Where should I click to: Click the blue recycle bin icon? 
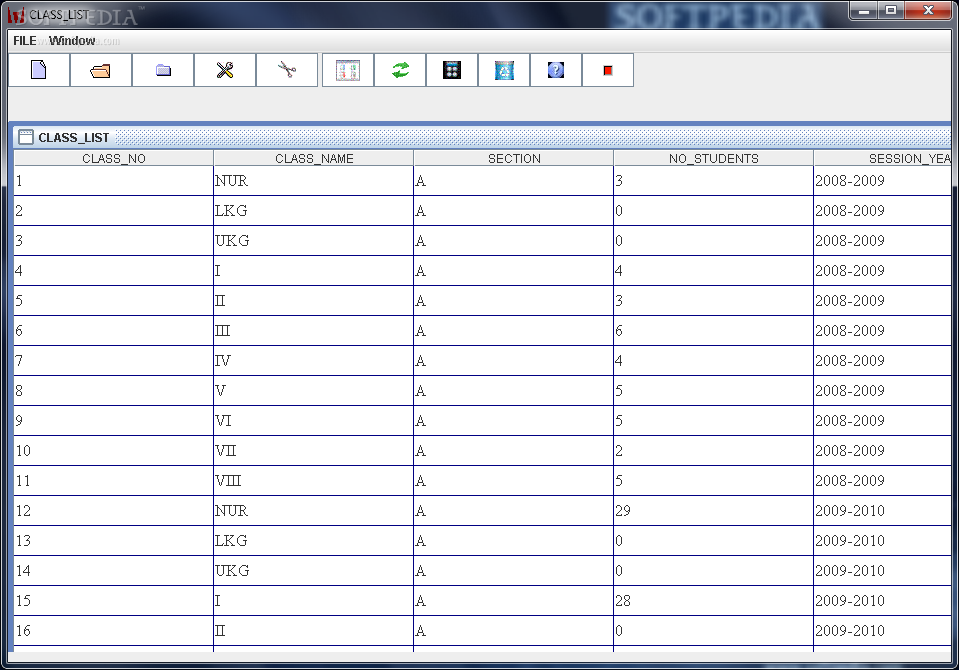[504, 70]
